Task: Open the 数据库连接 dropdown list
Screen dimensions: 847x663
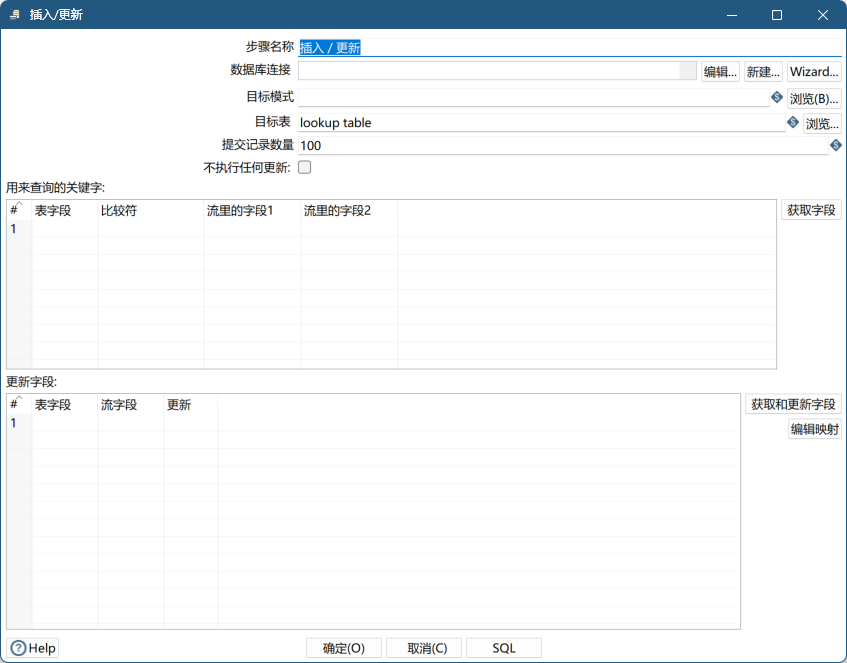Action: [687, 71]
